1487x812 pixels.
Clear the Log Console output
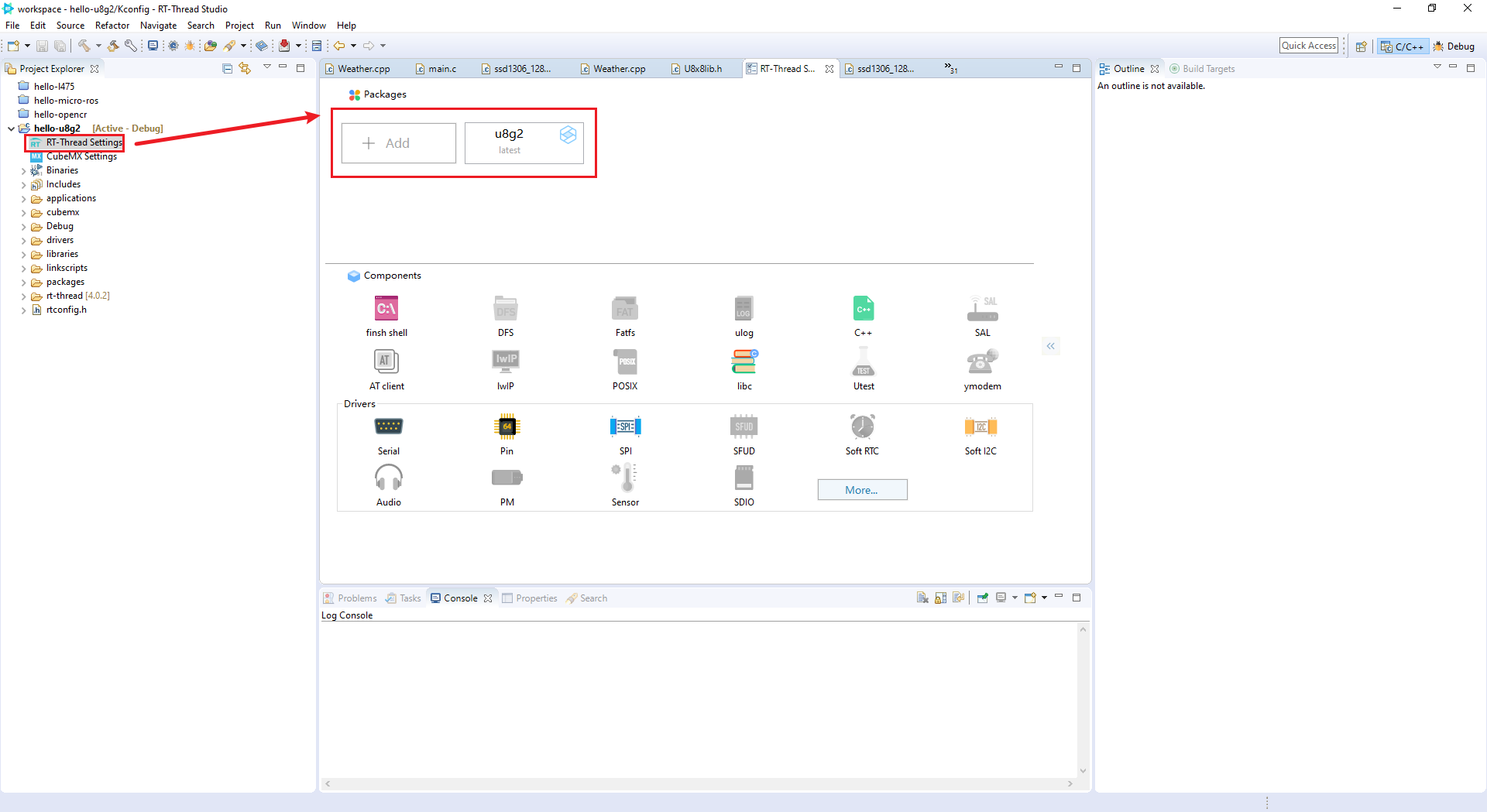click(x=922, y=598)
